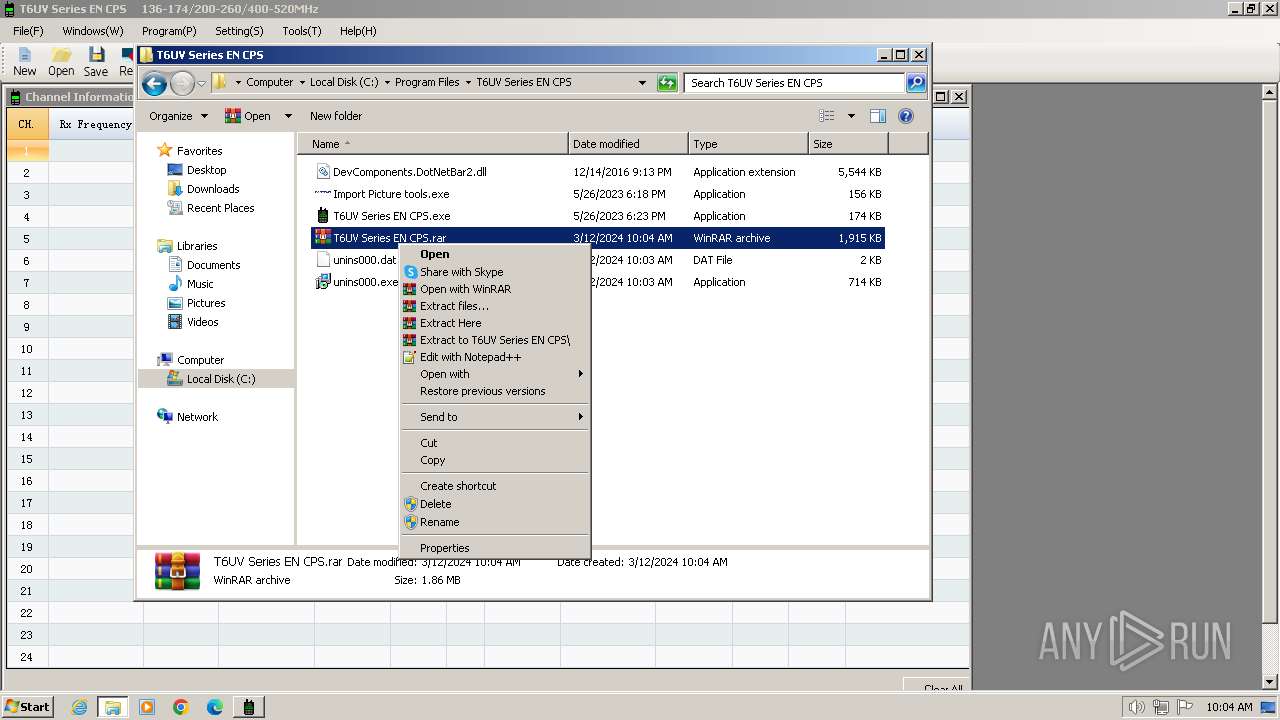This screenshot has width=1280, height=720.
Task: Click the Windows Start button
Action: tap(27, 707)
